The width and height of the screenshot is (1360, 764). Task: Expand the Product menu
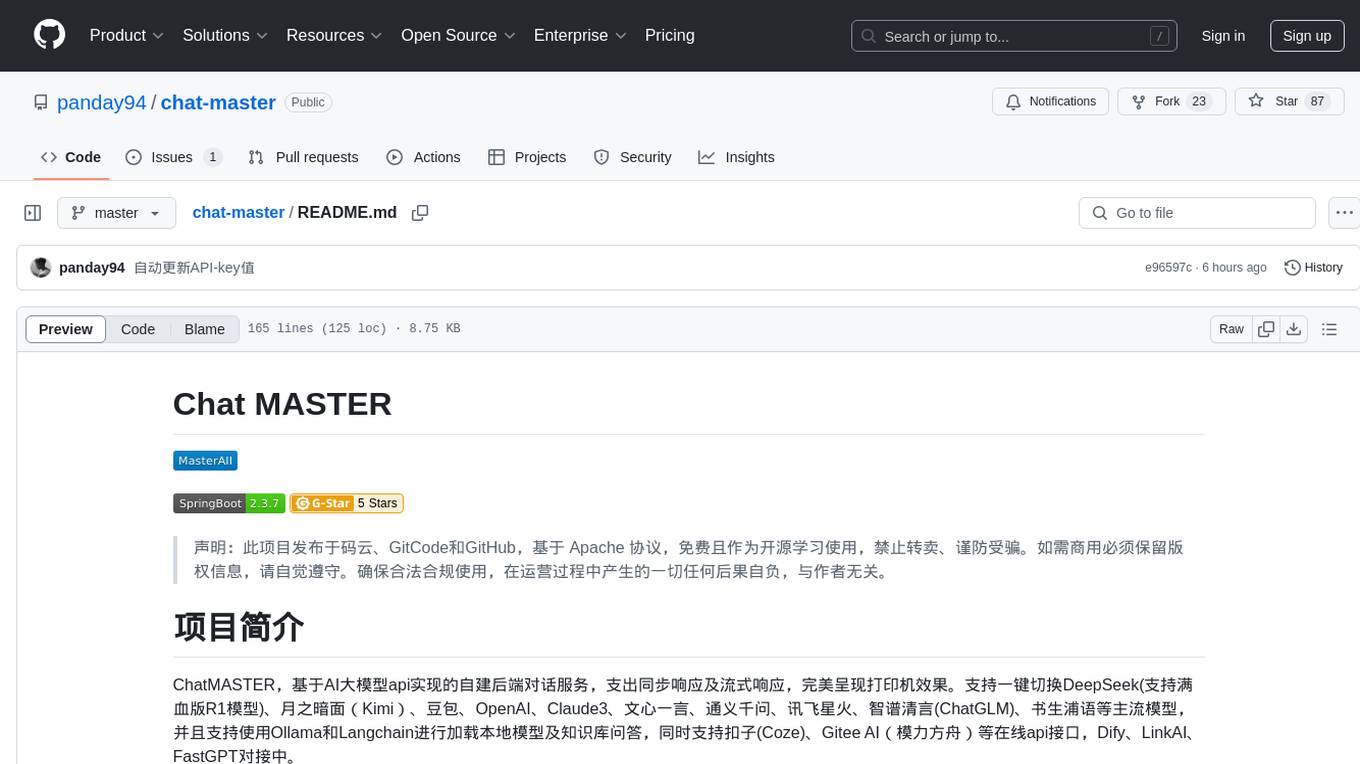127,35
